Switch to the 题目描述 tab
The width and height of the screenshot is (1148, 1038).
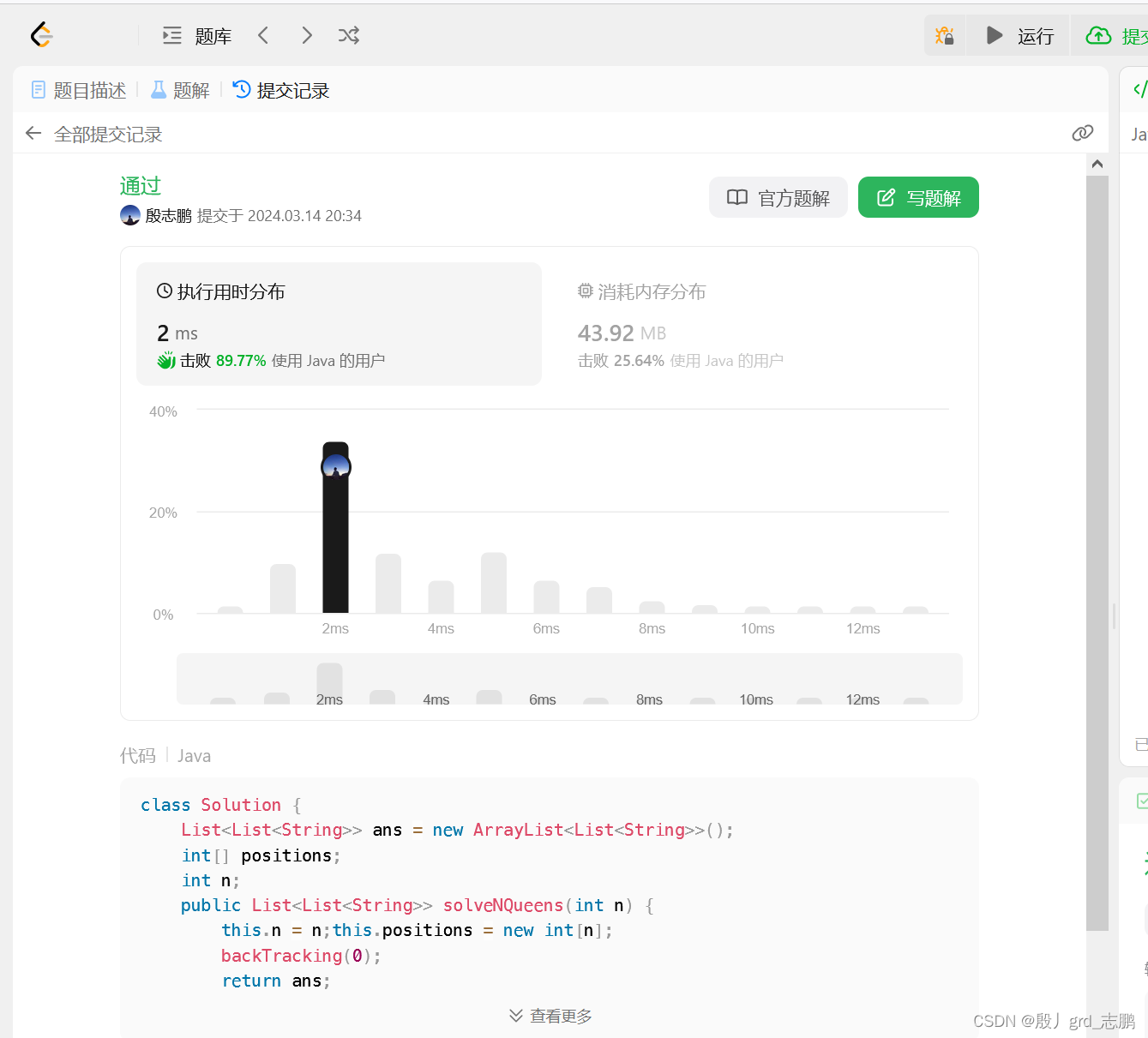coord(79,90)
